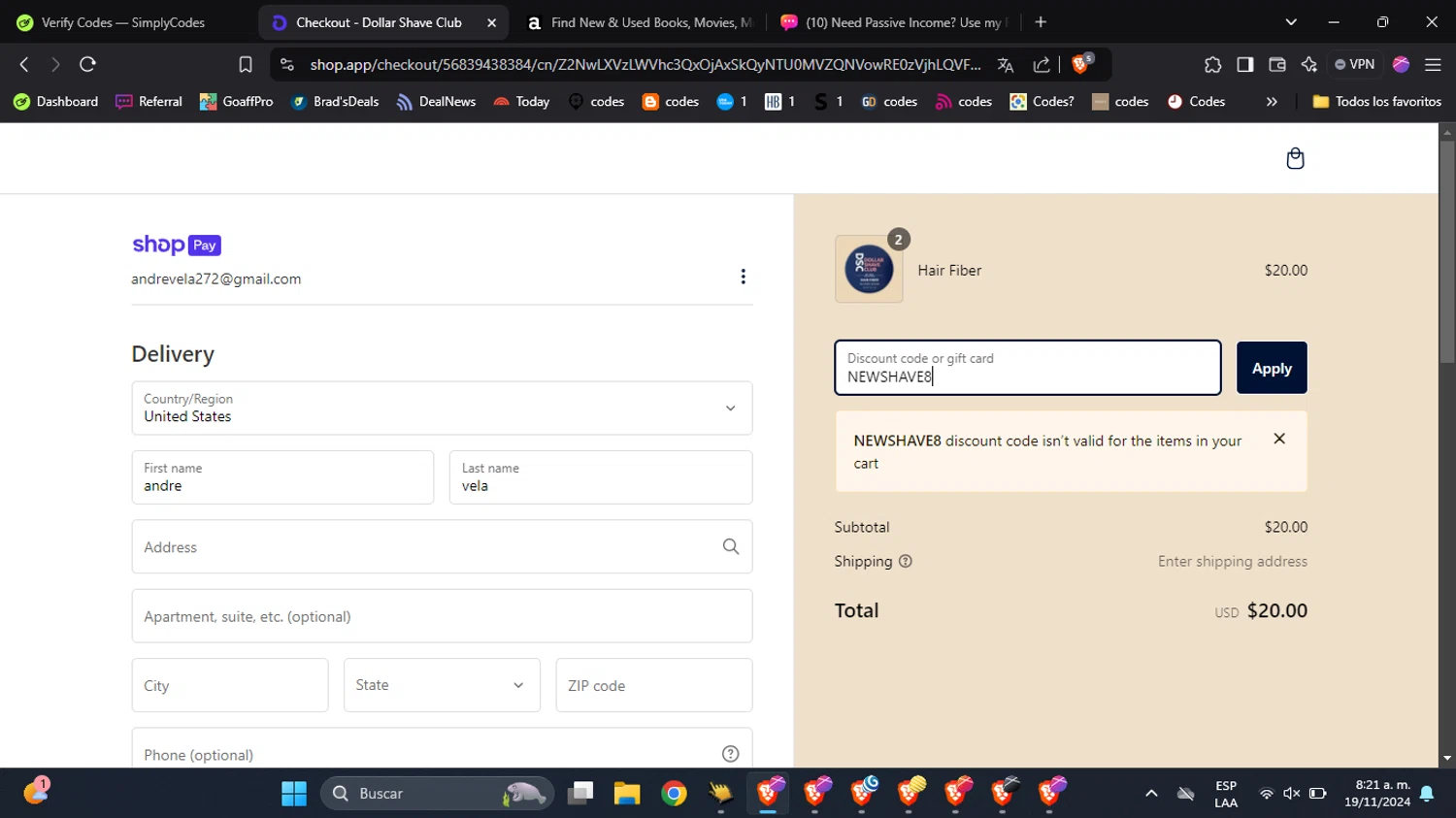Open Windows Start menu
The width and height of the screenshot is (1456, 818).
click(293, 794)
